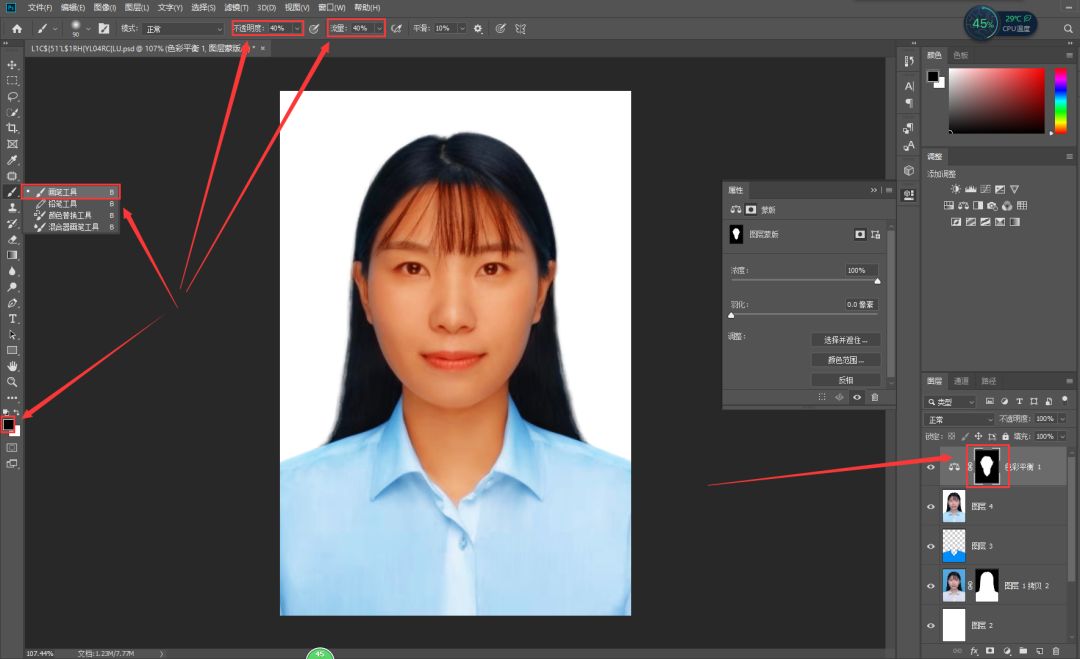Choose the Zoom magnifier tool
The image size is (1080, 659).
click(12, 382)
